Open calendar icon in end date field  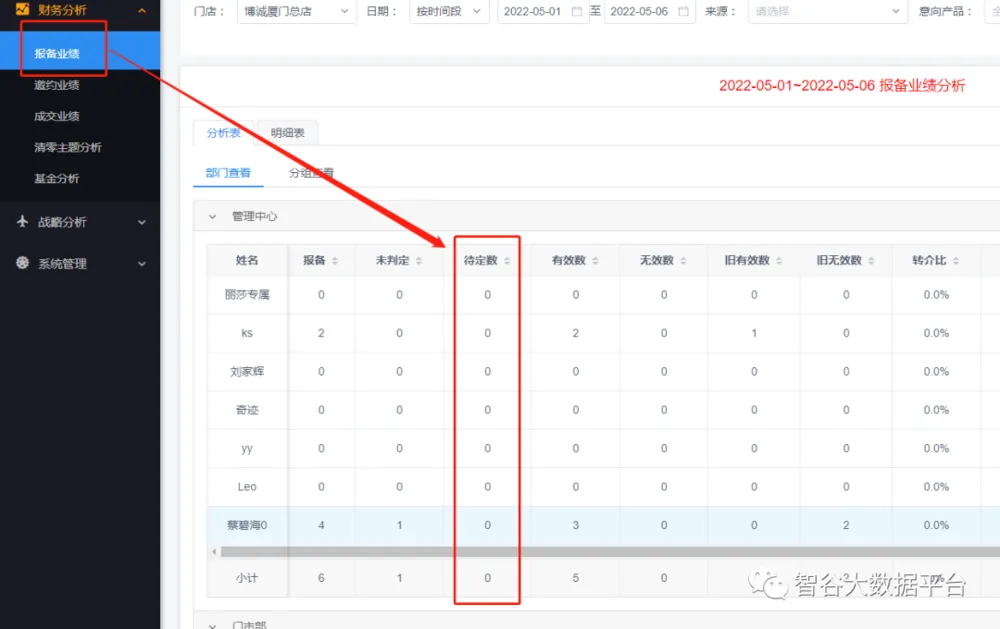(683, 12)
